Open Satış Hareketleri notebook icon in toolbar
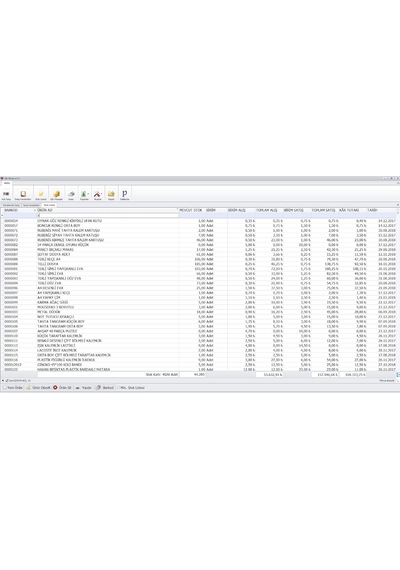 23,195
